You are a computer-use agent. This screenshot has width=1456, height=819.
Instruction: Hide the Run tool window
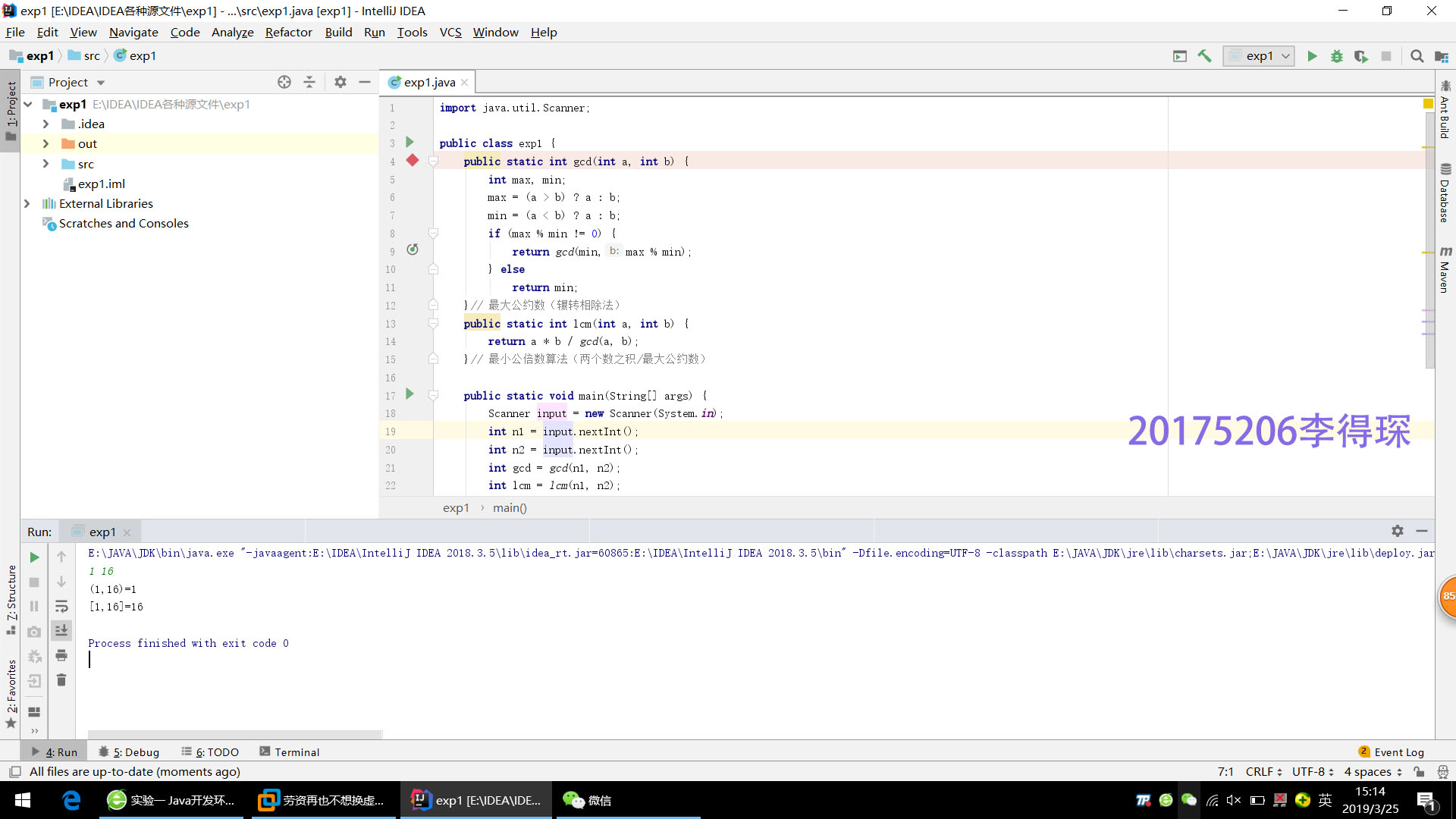point(1422,531)
